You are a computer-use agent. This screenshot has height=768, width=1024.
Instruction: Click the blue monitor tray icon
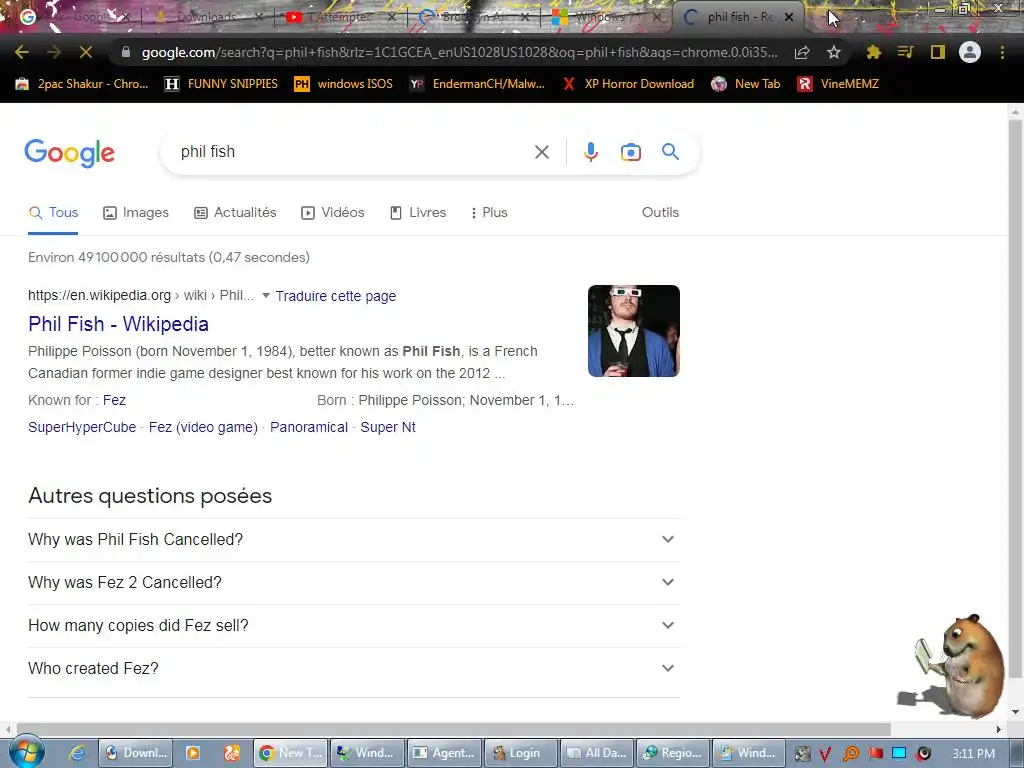[899, 753]
